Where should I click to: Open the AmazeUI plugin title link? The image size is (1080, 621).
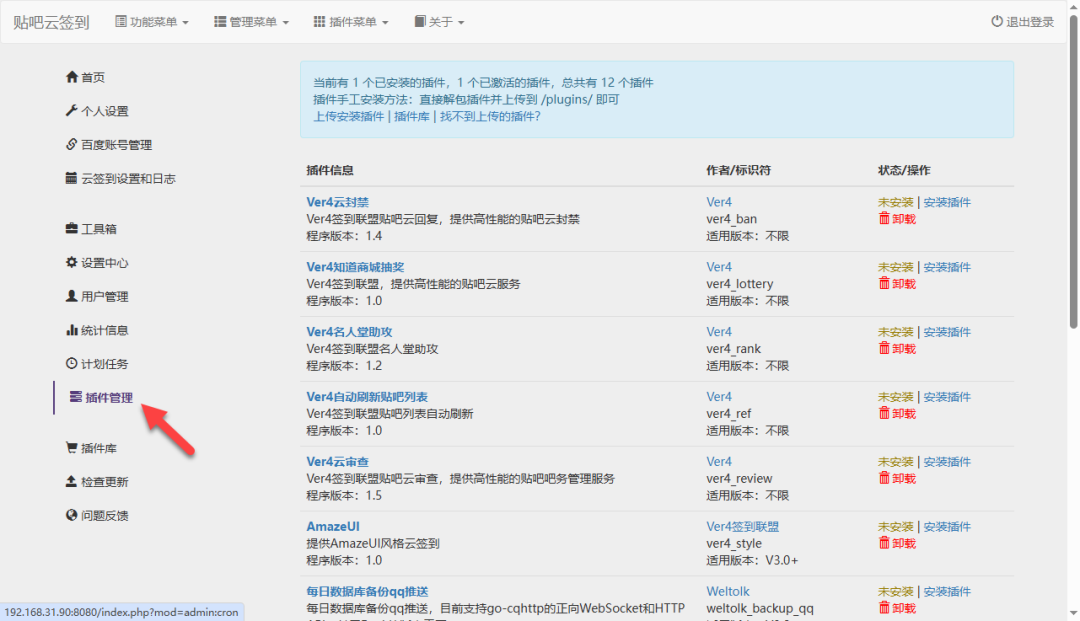tap(333, 527)
